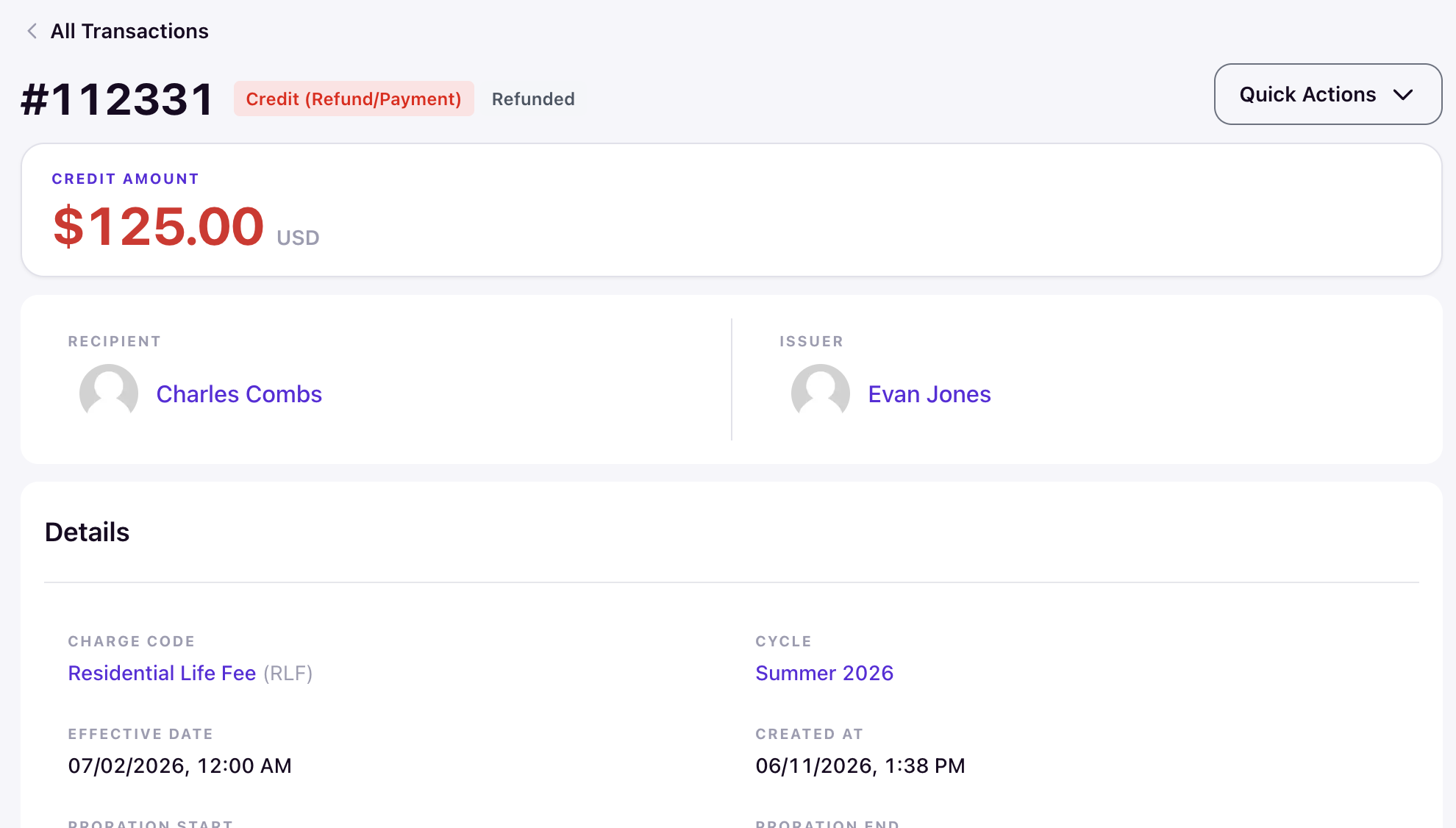The image size is (1456, 828).
Task: Click the Details section heading
Action: pyautogui.click(x=87, y=532)
